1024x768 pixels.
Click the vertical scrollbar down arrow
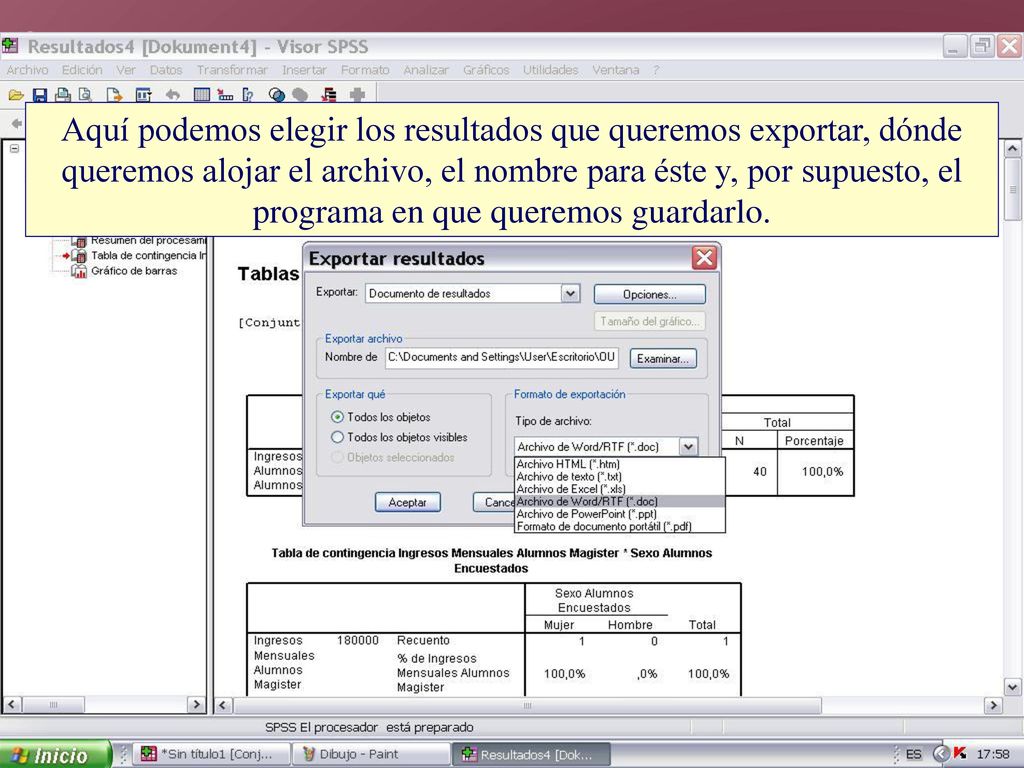(1012, 687)
